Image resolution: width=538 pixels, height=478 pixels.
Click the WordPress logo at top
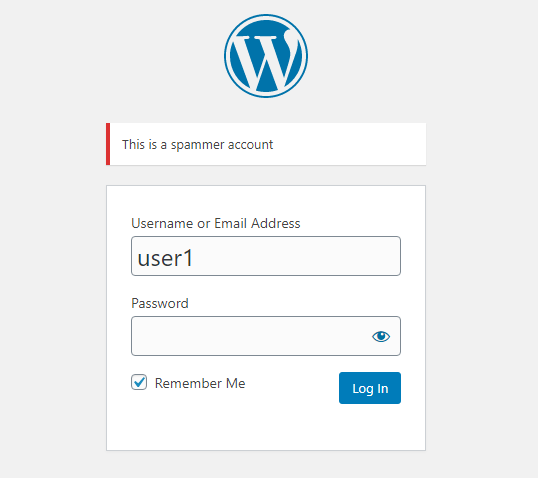(266, 56)
